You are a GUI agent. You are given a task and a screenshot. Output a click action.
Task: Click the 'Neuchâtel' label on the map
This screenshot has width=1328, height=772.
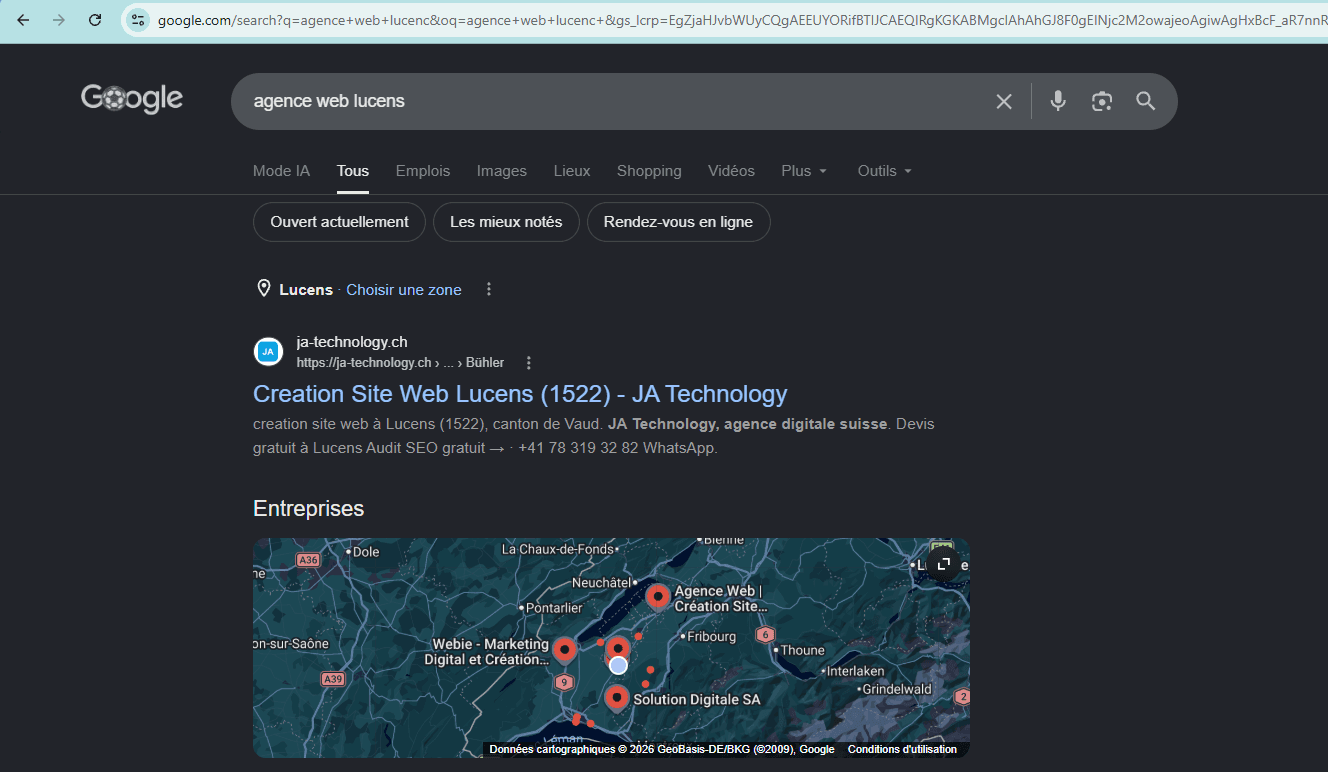(x=602, y=583)
